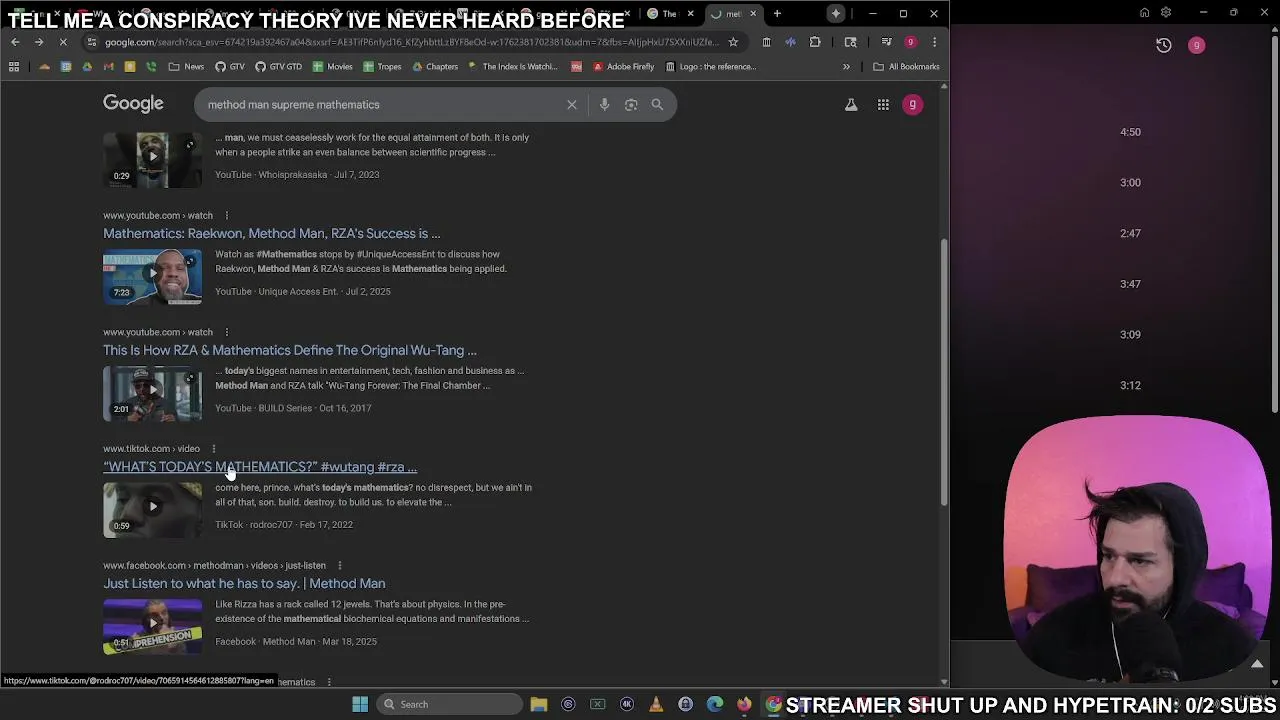Go back to previous page in Chrome

[x=14, y=42]
